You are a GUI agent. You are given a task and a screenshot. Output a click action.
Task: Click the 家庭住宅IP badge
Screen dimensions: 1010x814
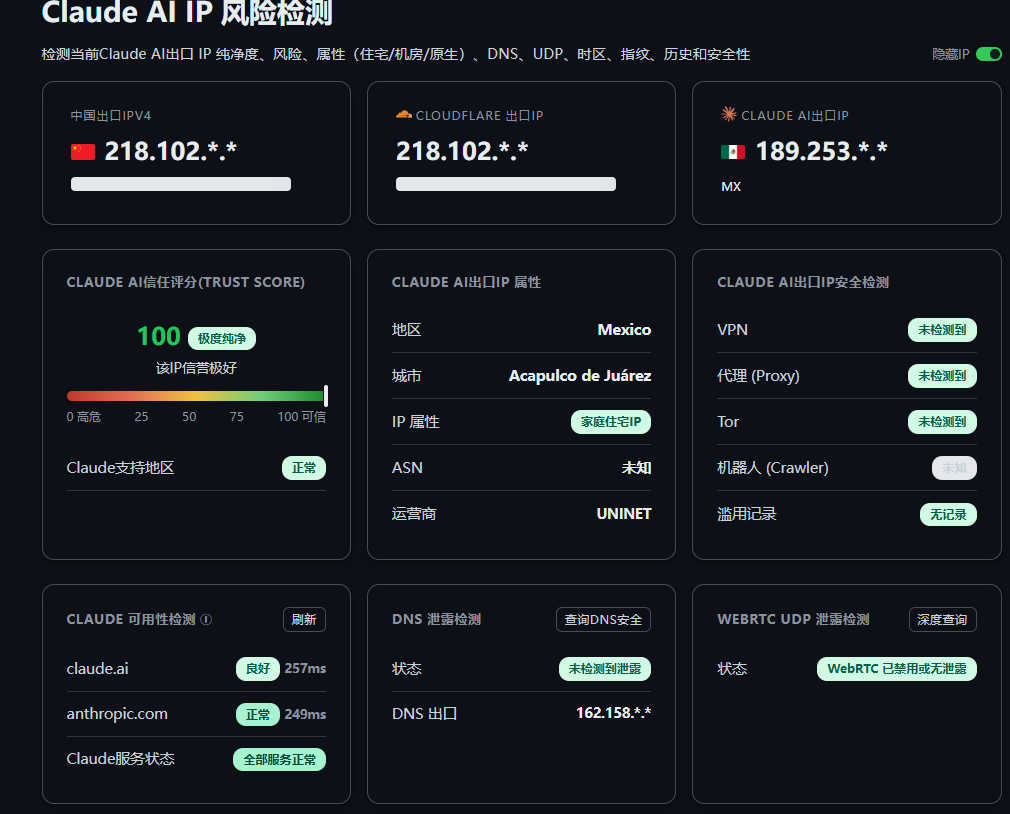pos(611,422)
